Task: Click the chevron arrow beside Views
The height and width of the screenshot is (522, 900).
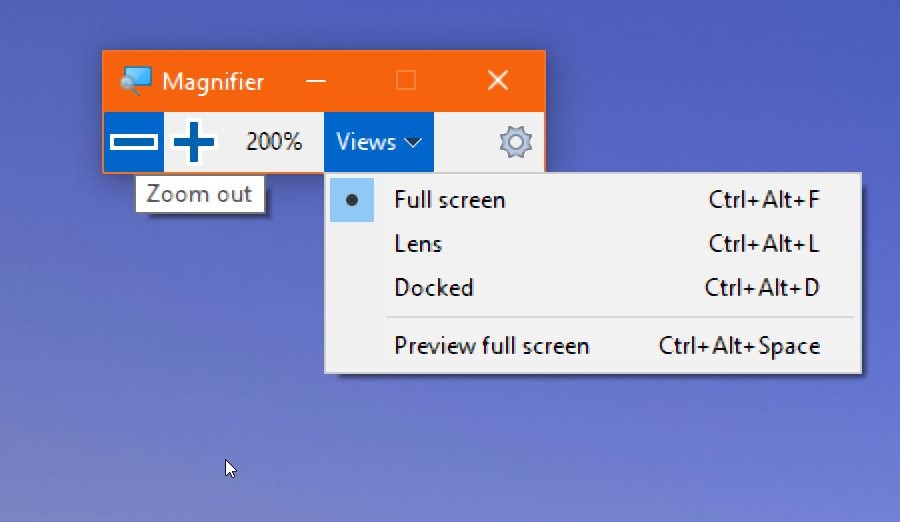Action: point(413,142)
